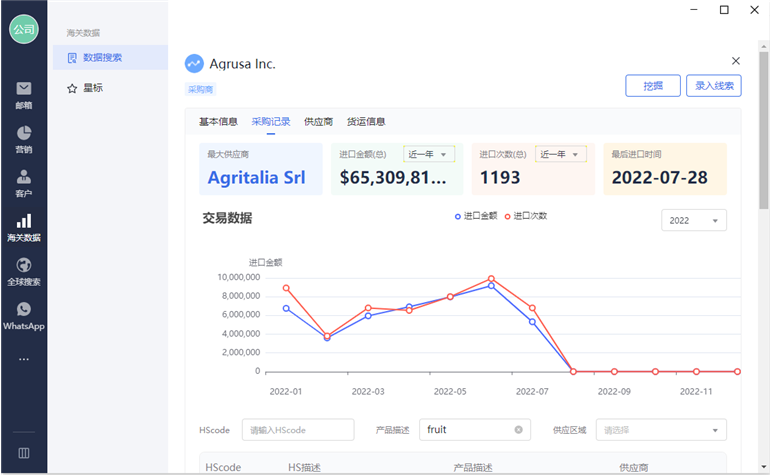
Task: Click the 录入线索 button
Action: point(714,86)
